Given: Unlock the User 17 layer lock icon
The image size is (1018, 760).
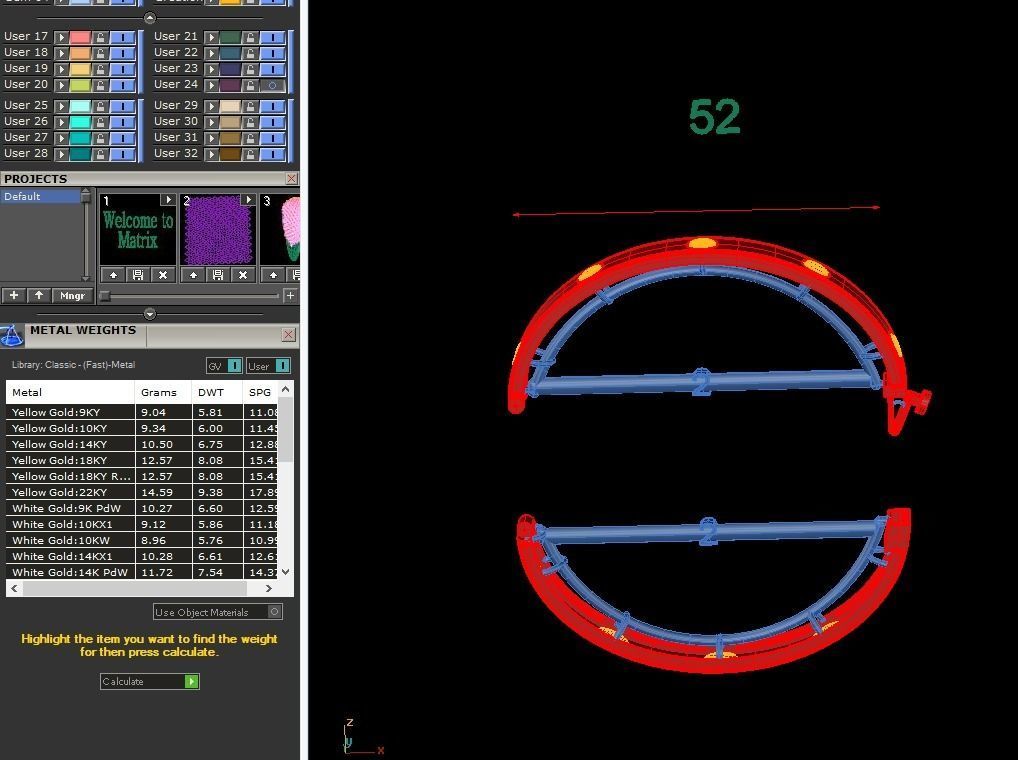Looking at the screenshot, I should tap(101, 38).
